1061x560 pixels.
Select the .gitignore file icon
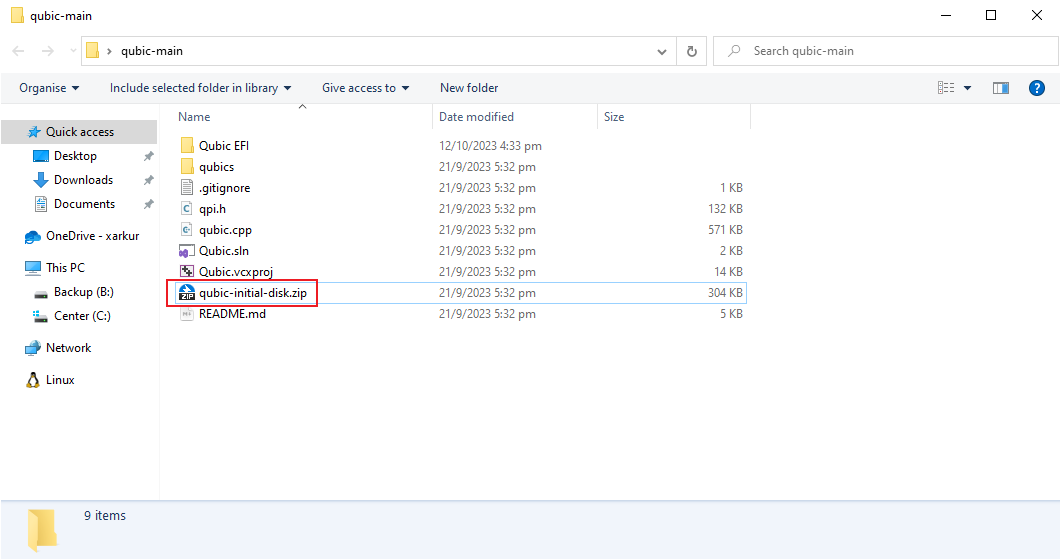187,187
